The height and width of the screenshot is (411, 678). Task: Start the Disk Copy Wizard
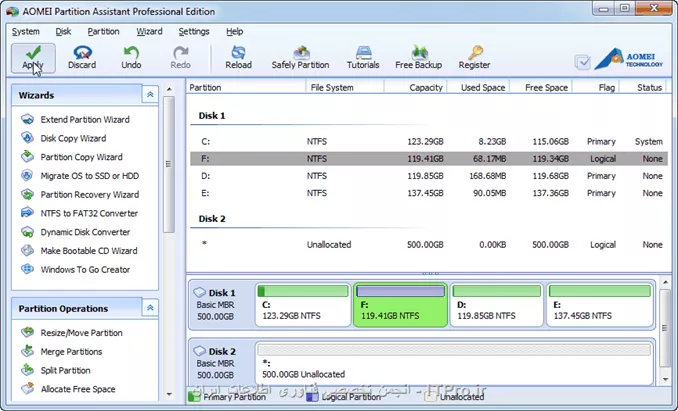(x=73, y=138)
